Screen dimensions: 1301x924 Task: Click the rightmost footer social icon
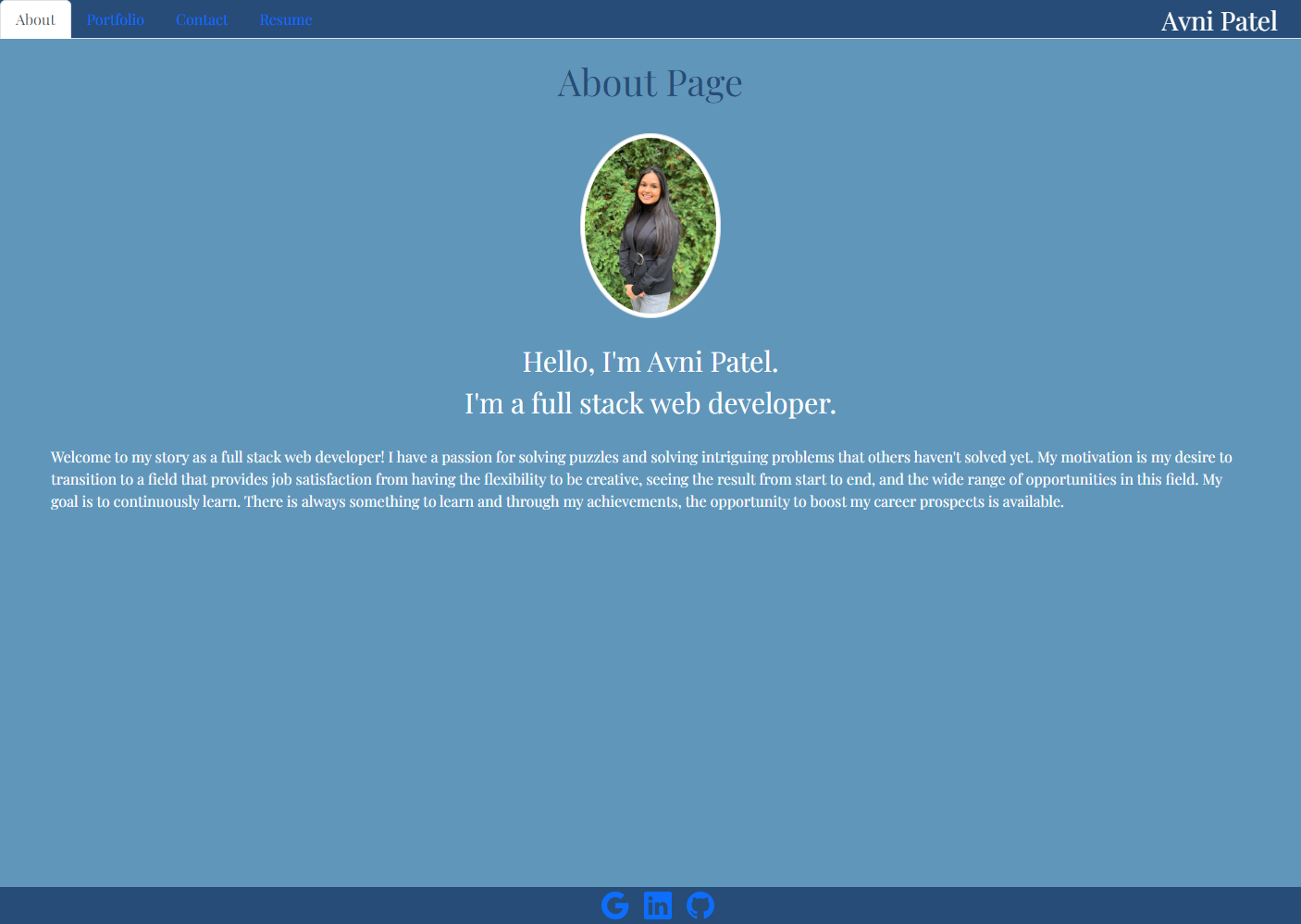(700, 905)
